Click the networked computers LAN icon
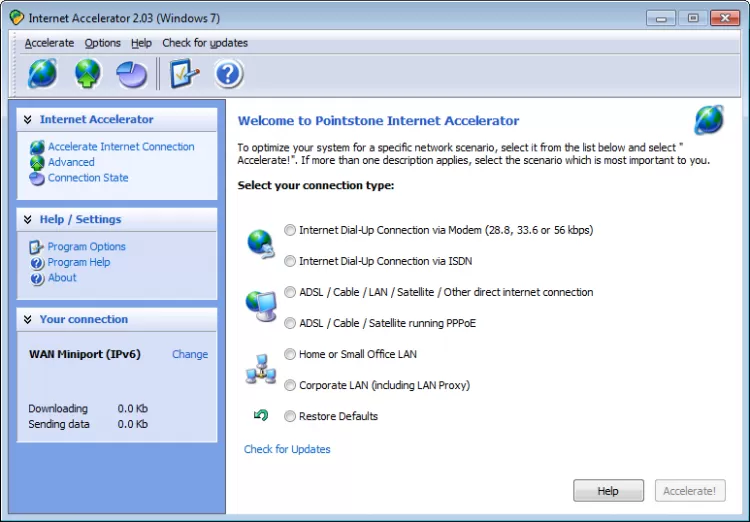Screen dimensions: 750x522 pos(261,369)
